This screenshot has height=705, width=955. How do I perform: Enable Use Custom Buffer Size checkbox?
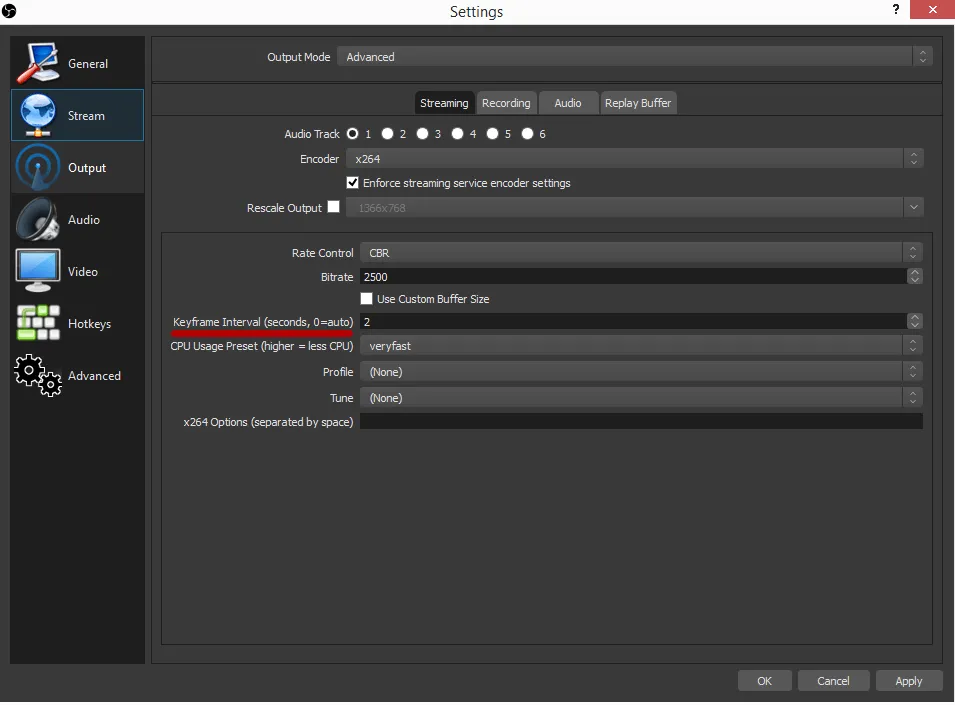pyautogui.click(x=366, y=299)
